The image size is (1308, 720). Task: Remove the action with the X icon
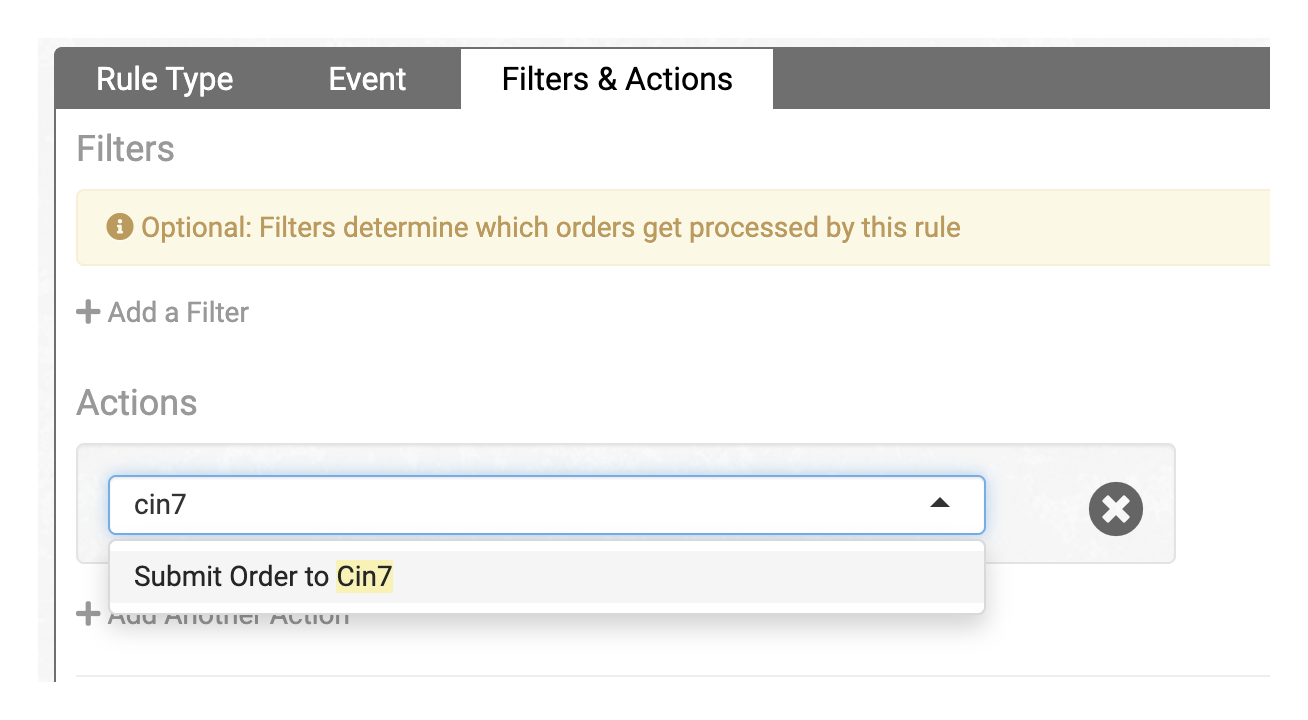point(1115,509)
